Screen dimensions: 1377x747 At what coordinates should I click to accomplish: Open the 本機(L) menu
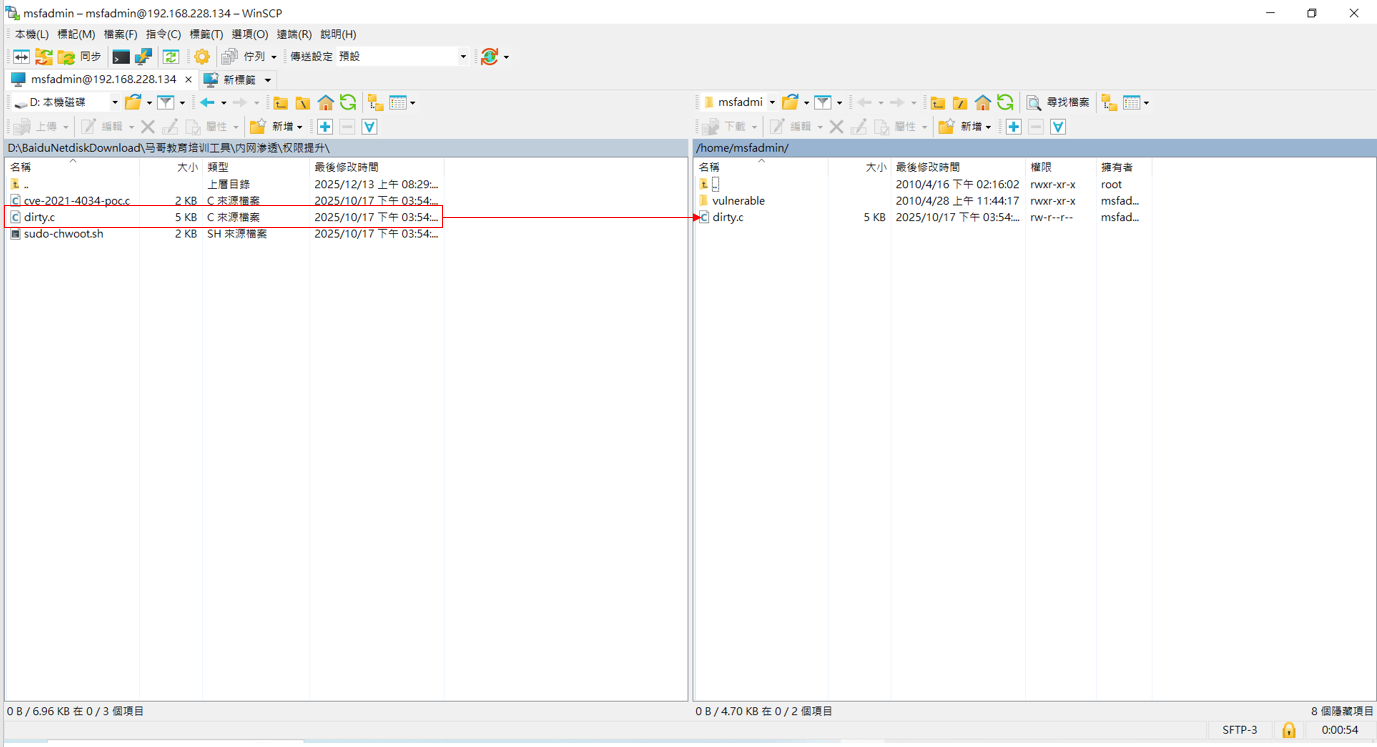[x=32, y=34]
